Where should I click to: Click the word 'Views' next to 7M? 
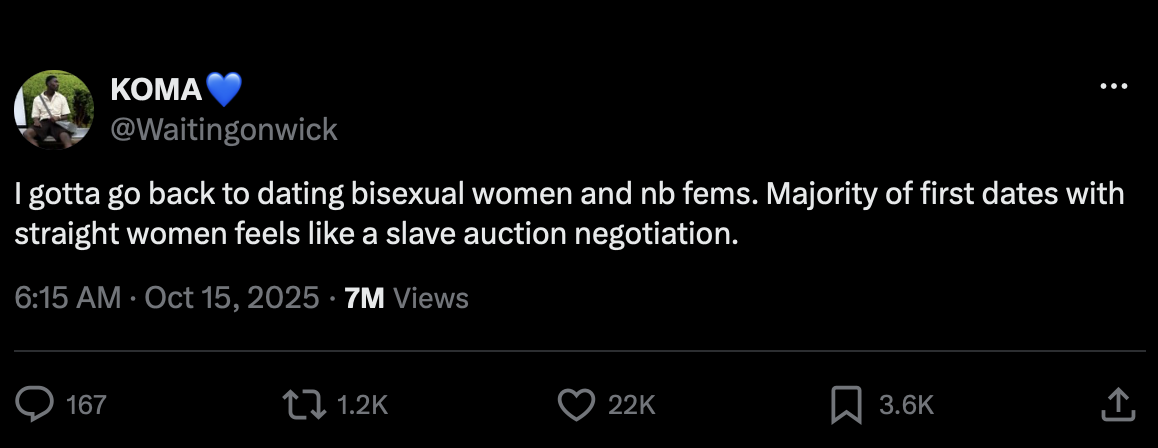tap(431, 298)
